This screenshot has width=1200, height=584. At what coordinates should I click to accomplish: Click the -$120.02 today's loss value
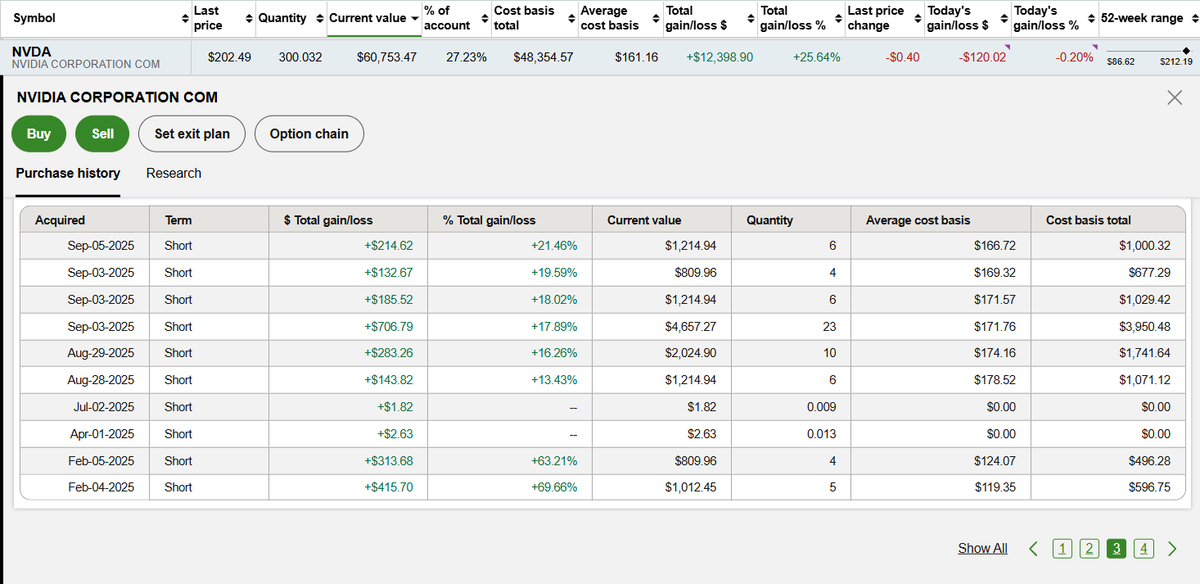[982, 57]
